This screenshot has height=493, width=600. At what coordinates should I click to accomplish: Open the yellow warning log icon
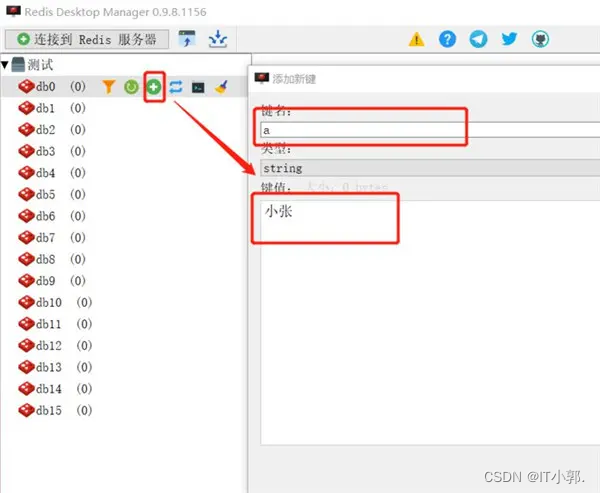pyautogui.click(x=416, y=39)
